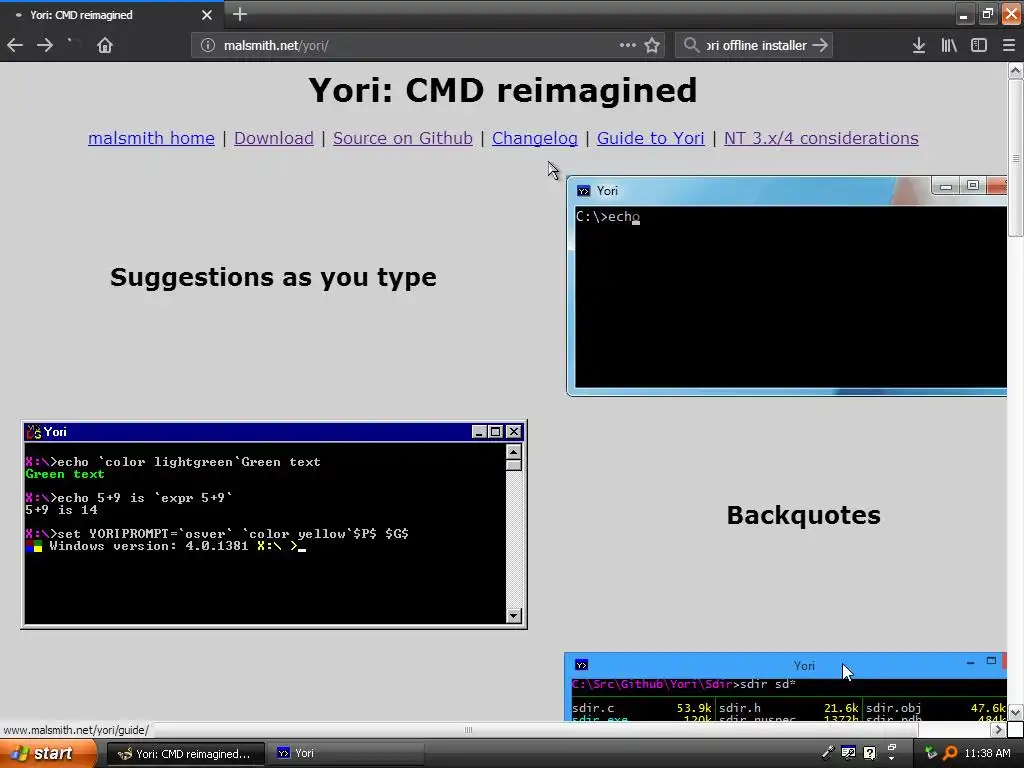Open the Downloads toolbar icon

tap(918, 45)
